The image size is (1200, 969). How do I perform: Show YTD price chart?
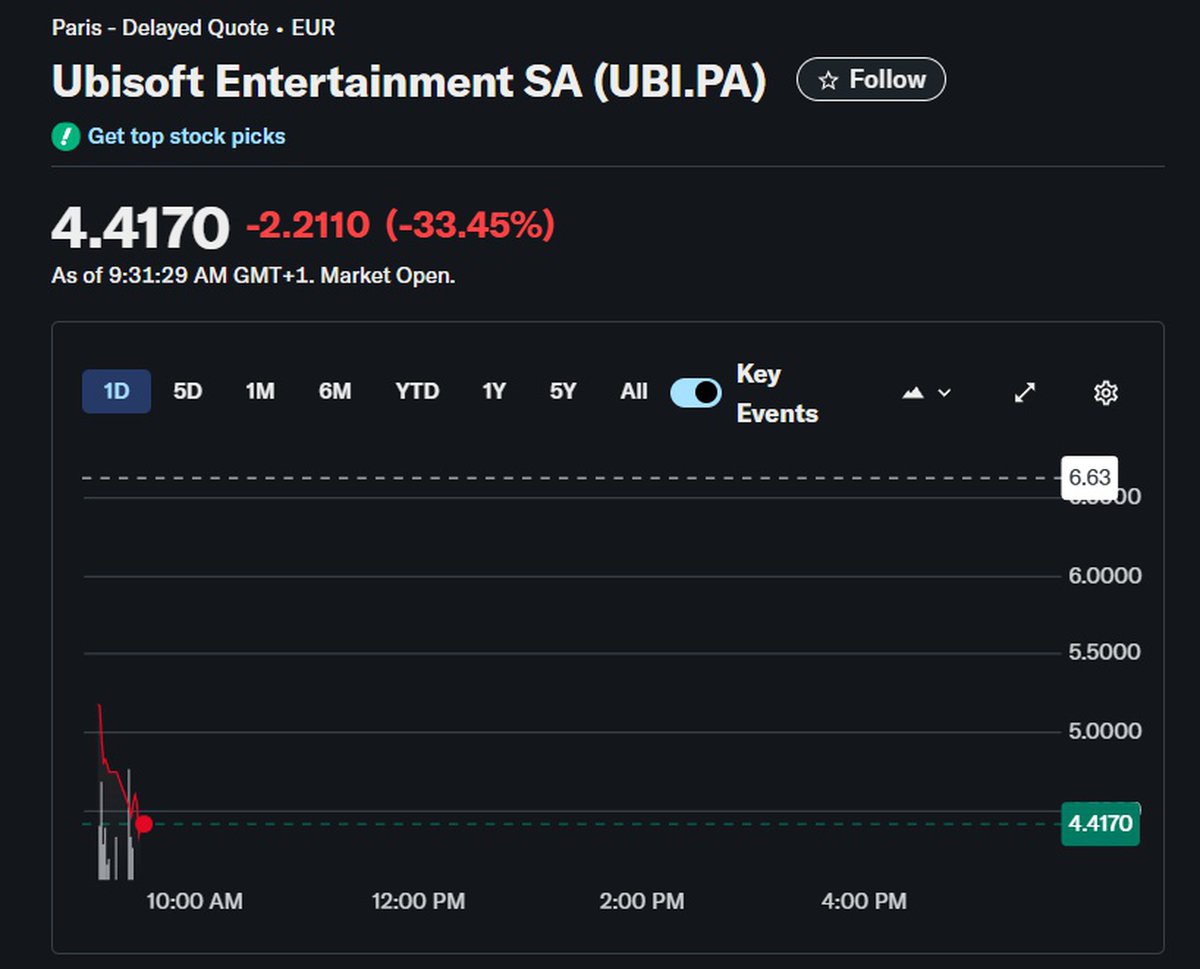417,392
